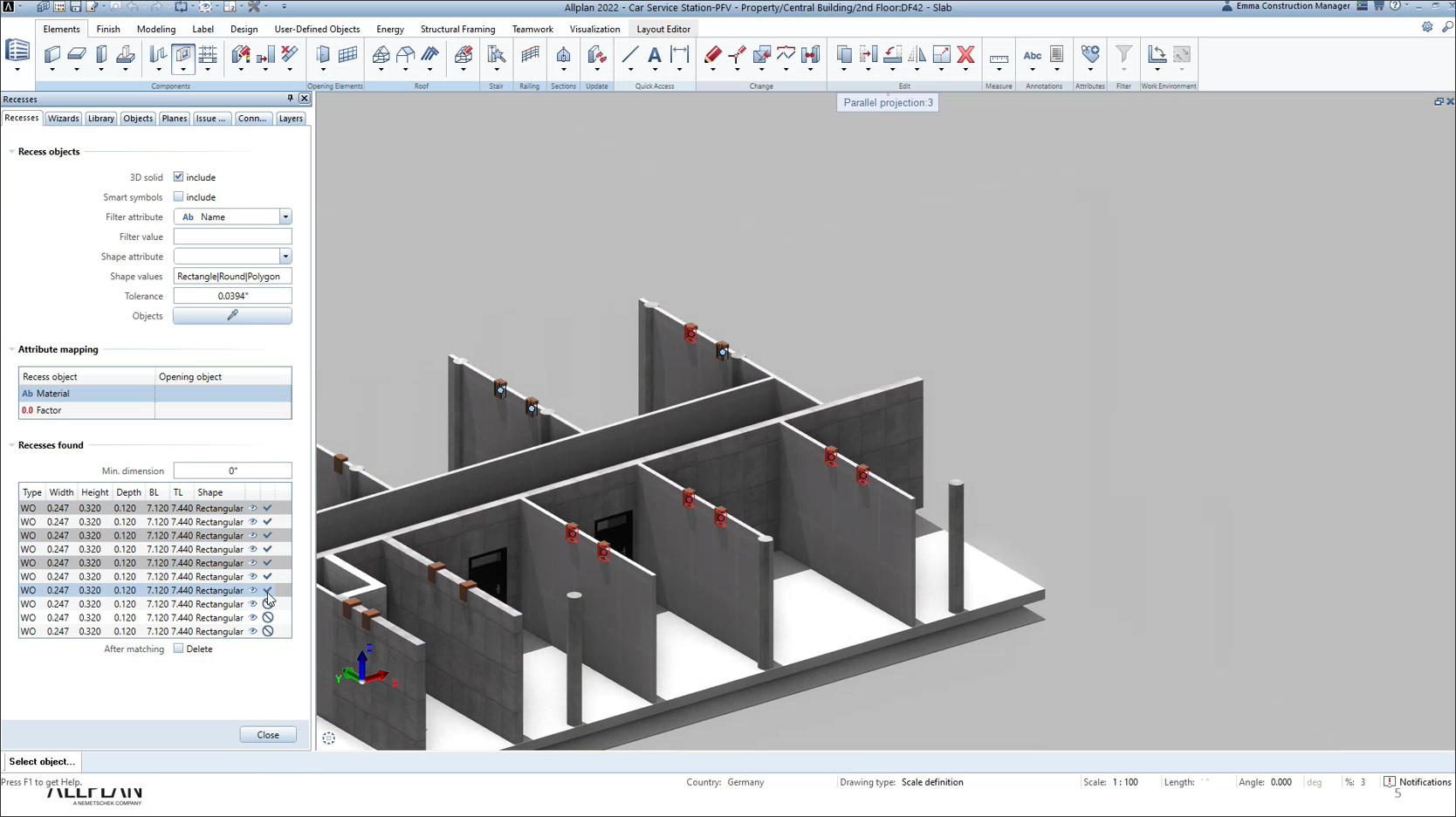Click the red X Delete tool

965,54
